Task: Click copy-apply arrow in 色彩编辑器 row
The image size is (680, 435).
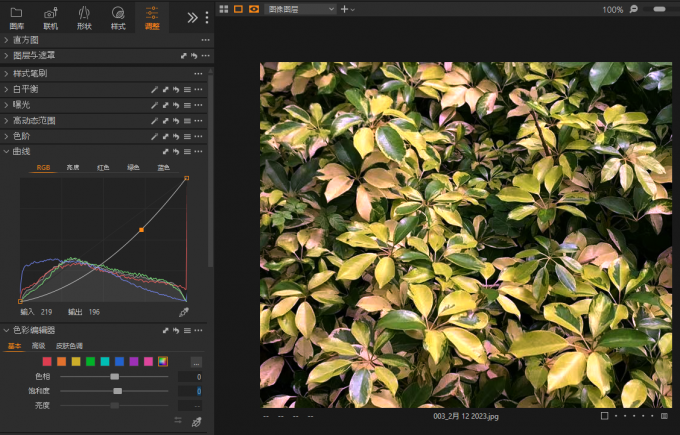Action: (x=166, y=330)
